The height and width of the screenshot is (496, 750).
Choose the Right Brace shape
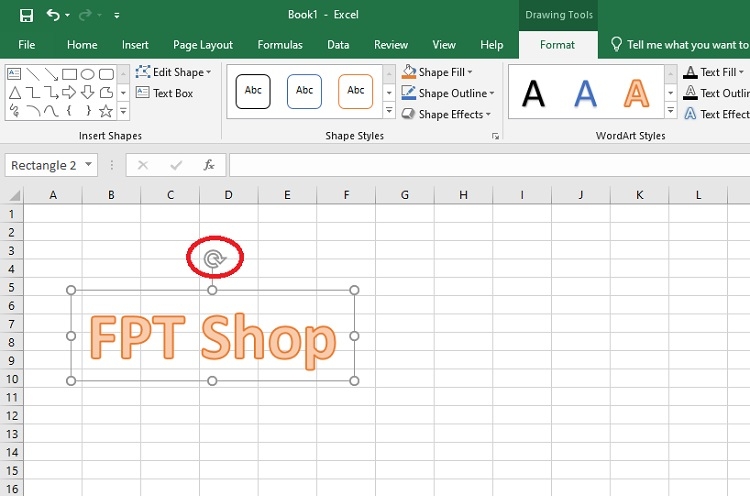88,111
